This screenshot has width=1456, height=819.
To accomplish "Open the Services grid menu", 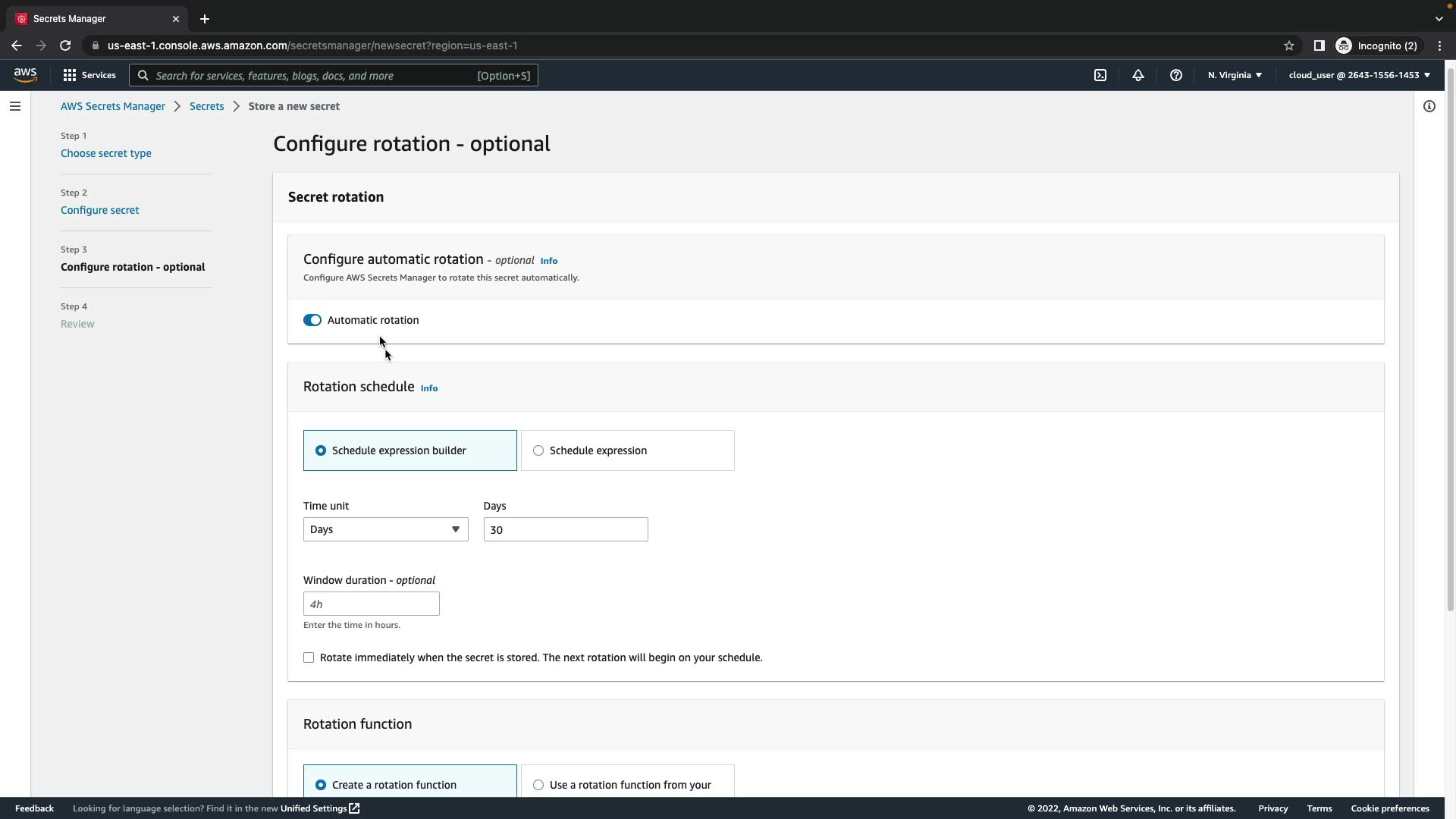I will click(x=89, y=75).
